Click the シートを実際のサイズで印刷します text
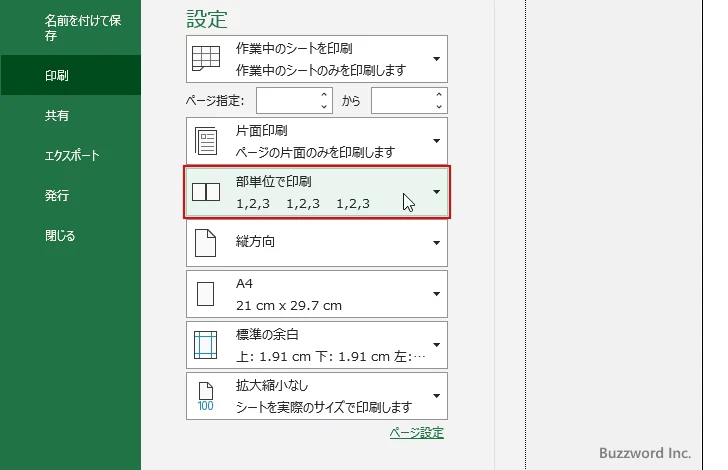728x470 pixels. [x=324, y=407]
